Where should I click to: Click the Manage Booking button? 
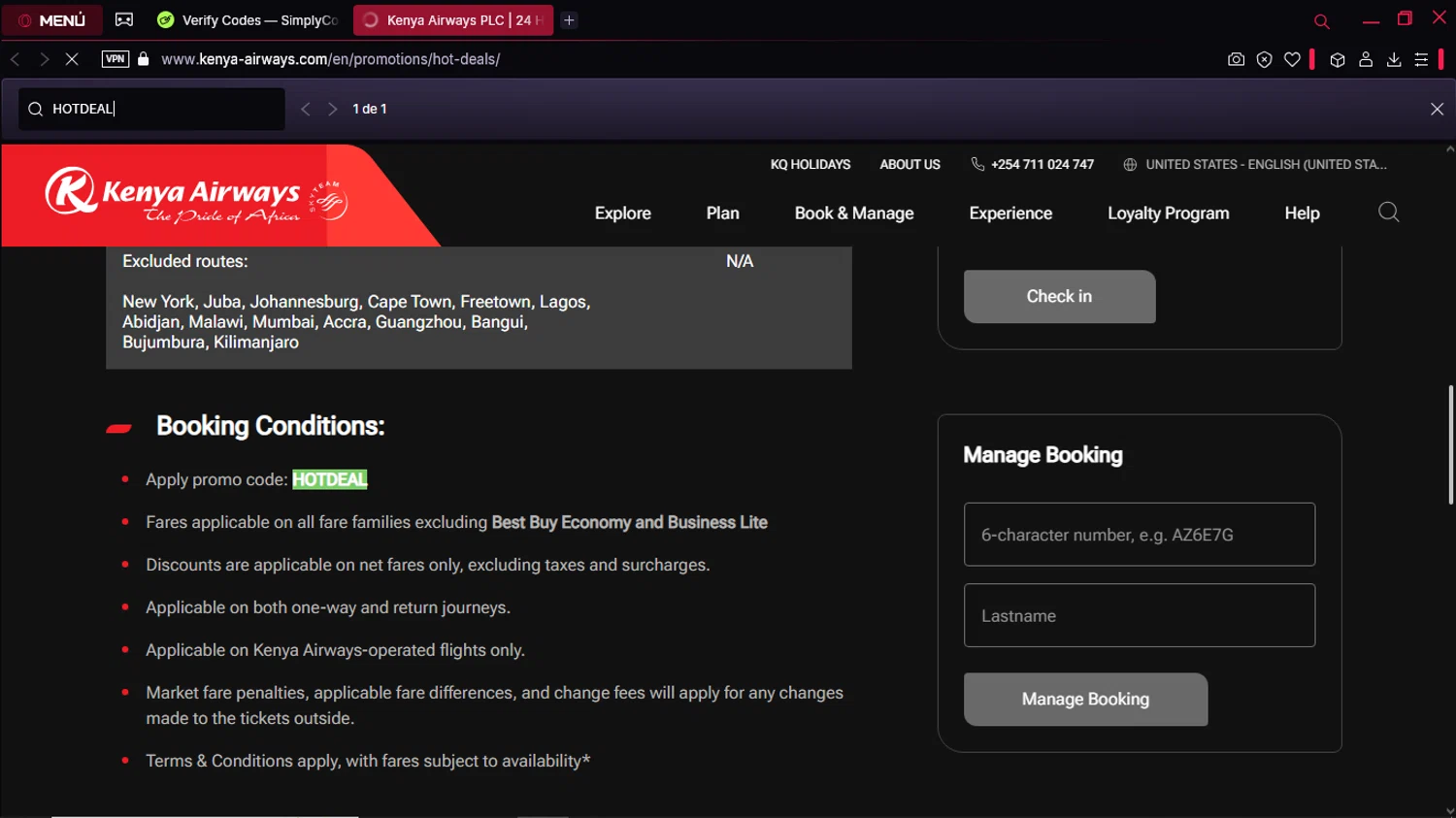[x=1086, y=700]
